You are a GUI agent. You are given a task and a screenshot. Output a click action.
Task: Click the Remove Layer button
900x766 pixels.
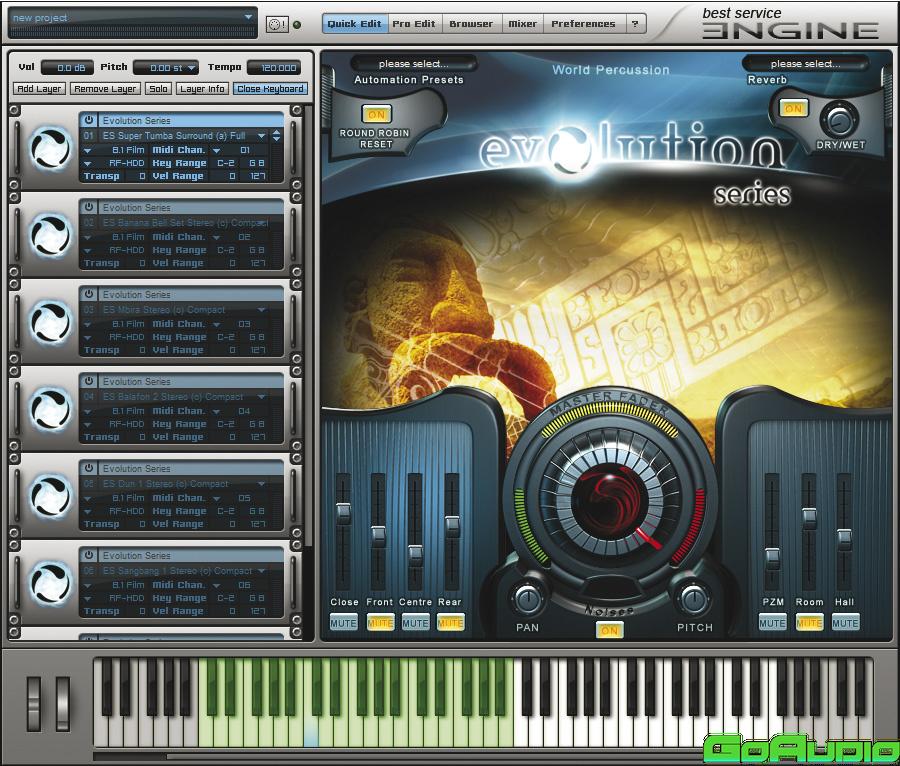point(105,89)
